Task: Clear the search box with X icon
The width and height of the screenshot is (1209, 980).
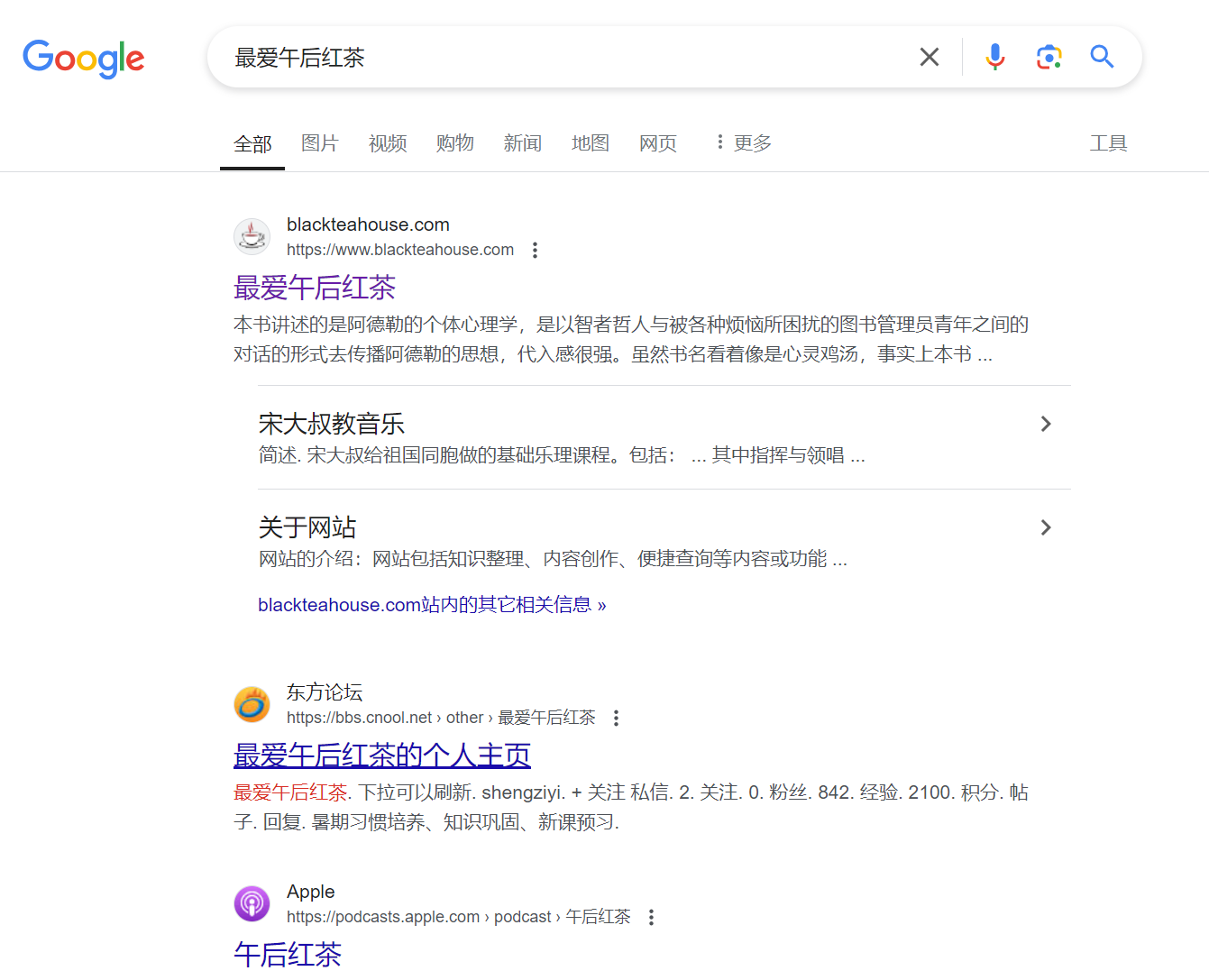Action: coord(930,58)
